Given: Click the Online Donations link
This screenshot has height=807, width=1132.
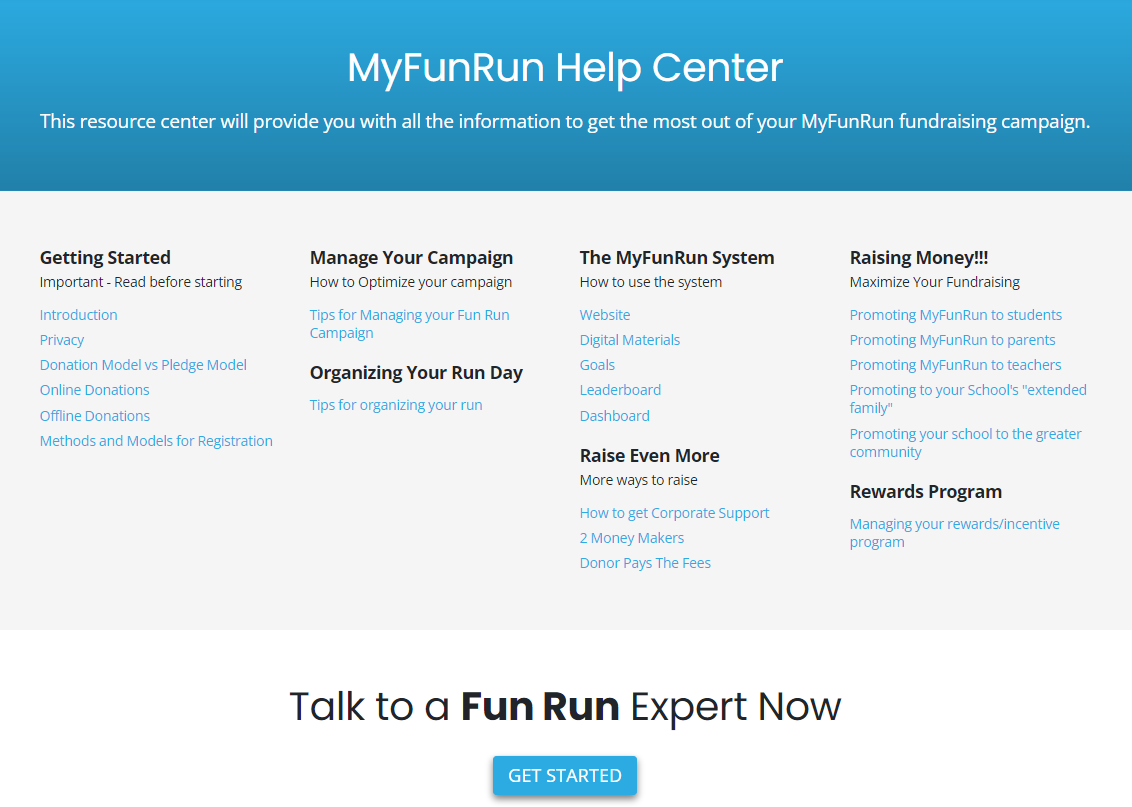Looking at the screenshot, I should 95,390.
